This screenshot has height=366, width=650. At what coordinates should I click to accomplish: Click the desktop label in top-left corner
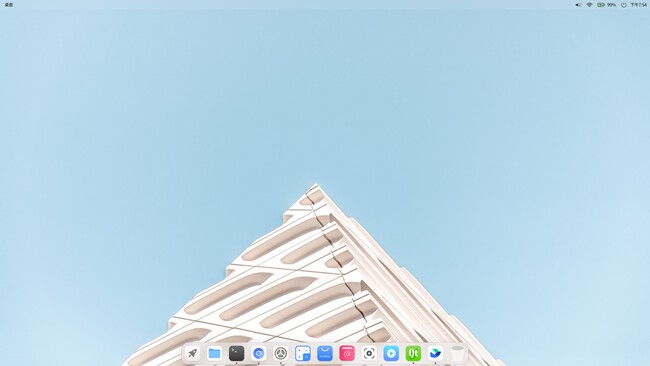pos(9,5)
